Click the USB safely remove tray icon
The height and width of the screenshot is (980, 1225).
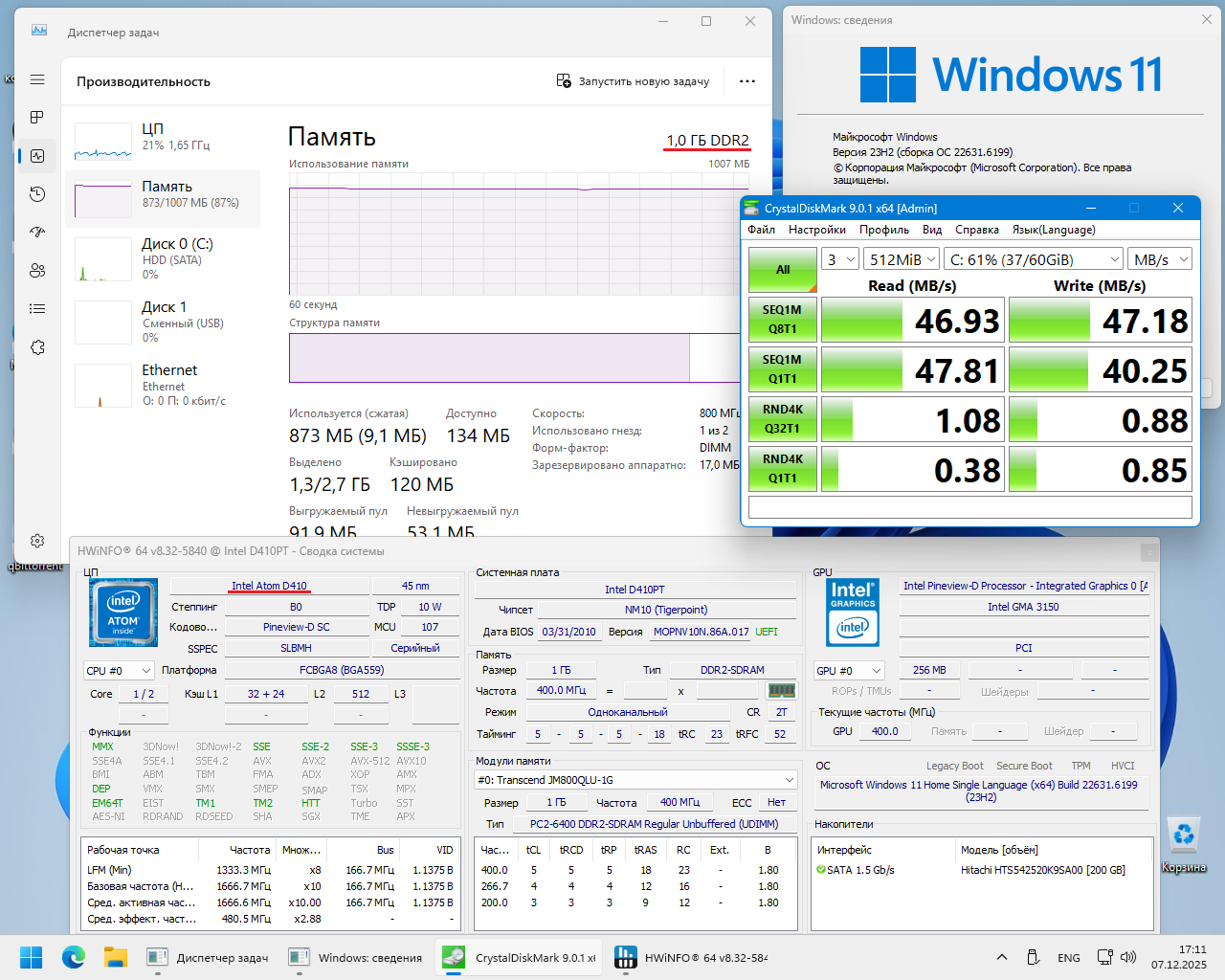point(1034,957)
